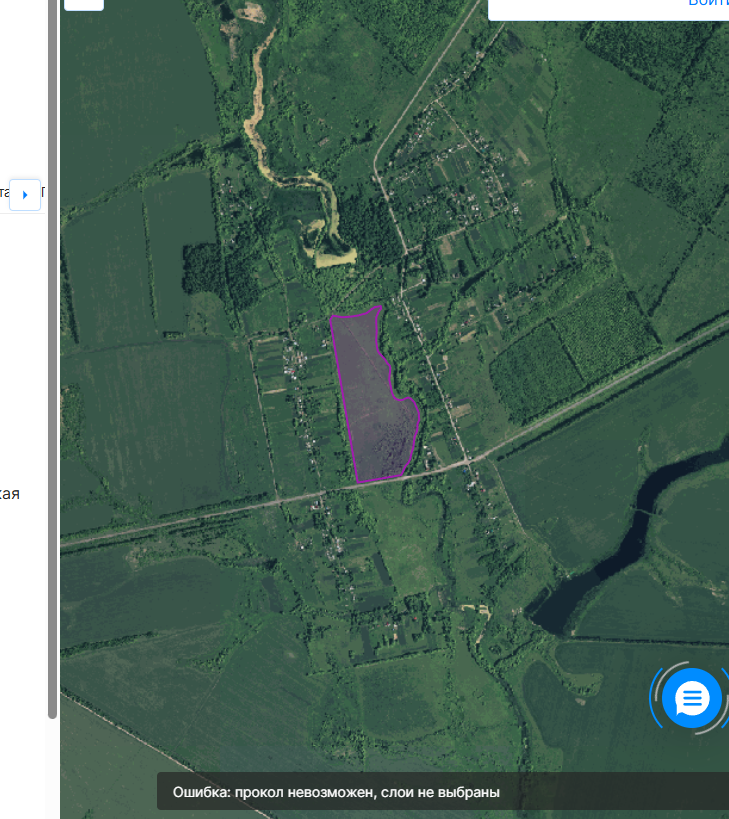
Task: Click the left panel vertical scrollbar
Action: pyautogui.click(x=52, y=360)
